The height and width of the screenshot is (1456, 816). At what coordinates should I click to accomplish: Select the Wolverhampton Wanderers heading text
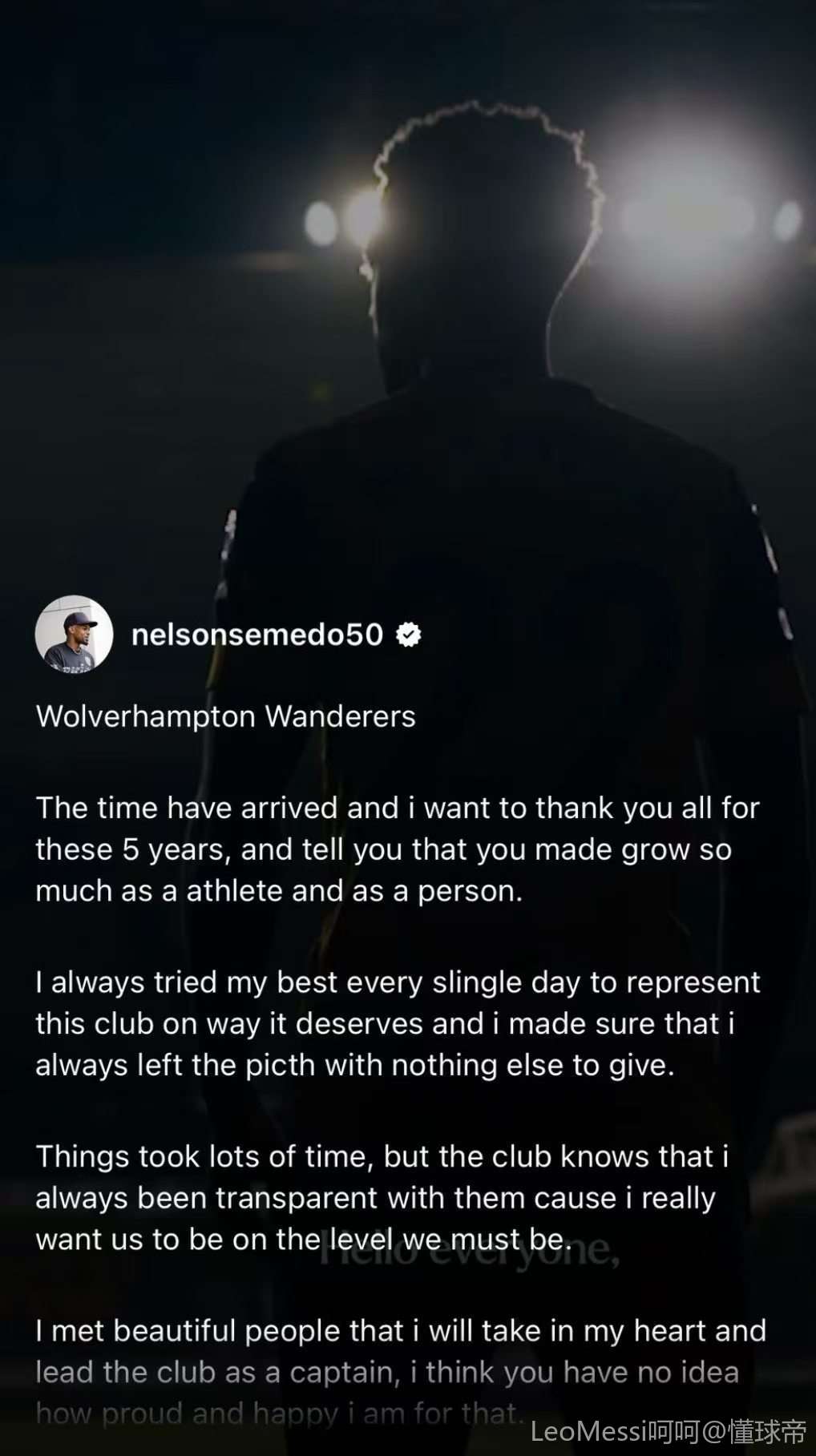point(226,716)
